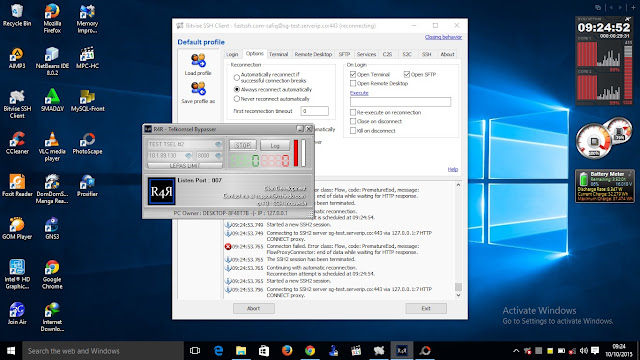The image size is (640, 360).
Task: Open the Windows Start button
Action: (x=11, y=351)
